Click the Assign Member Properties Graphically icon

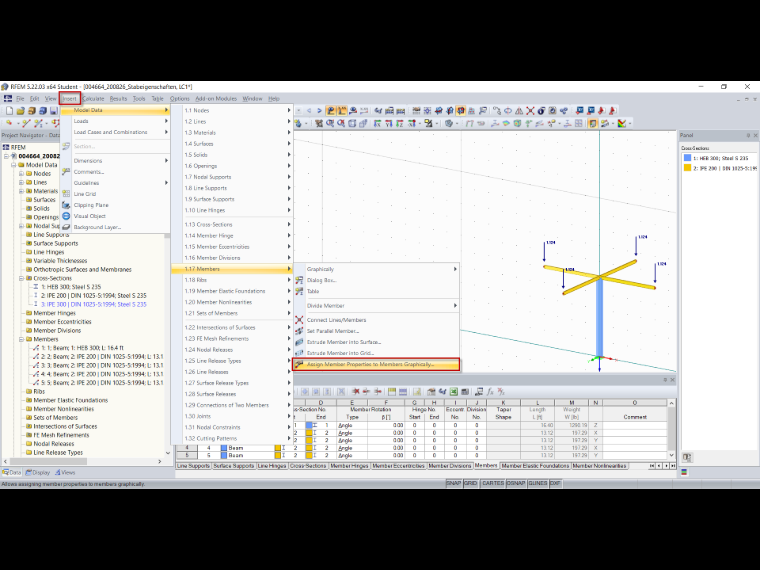(299, 364)
